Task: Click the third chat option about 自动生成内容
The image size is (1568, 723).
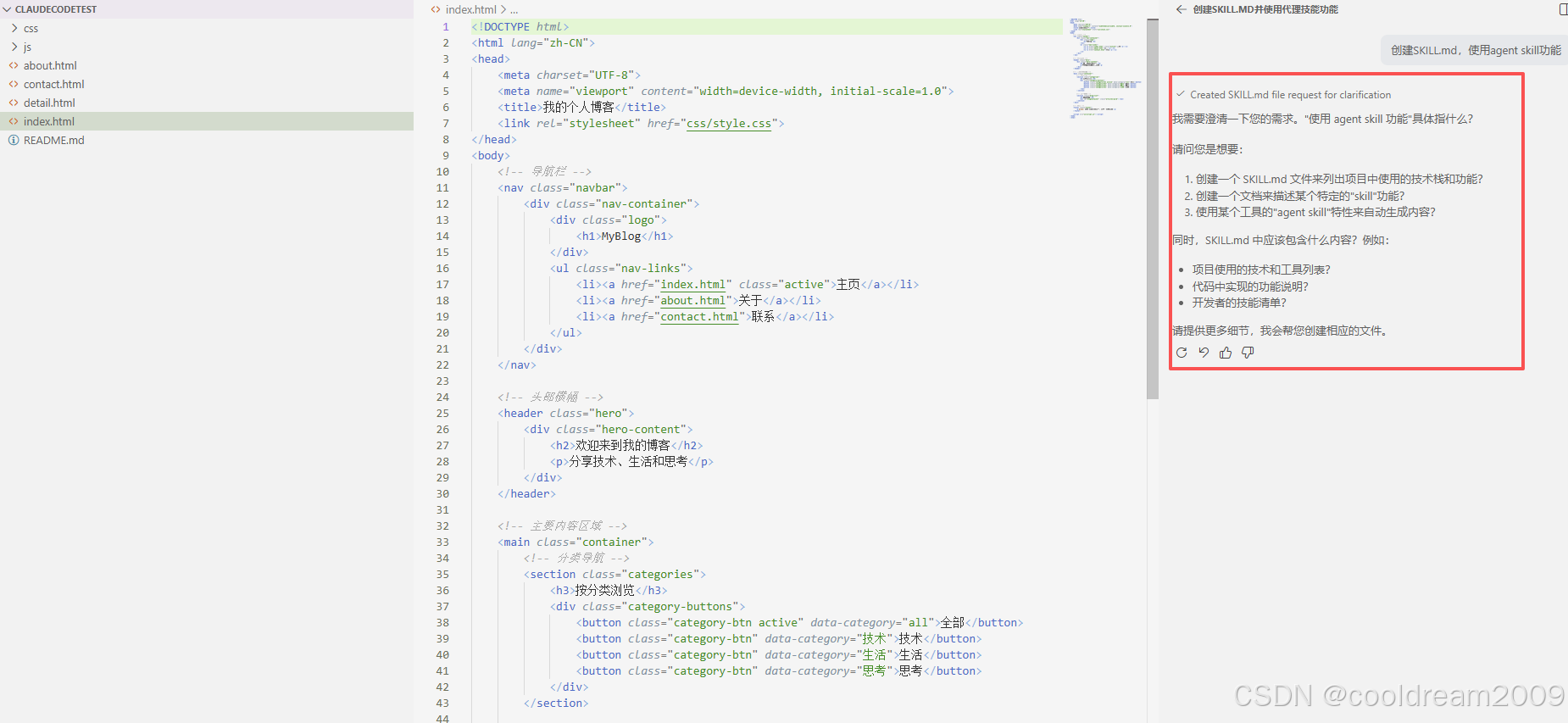Action: pyautogui.click(x=1315, y=212)
